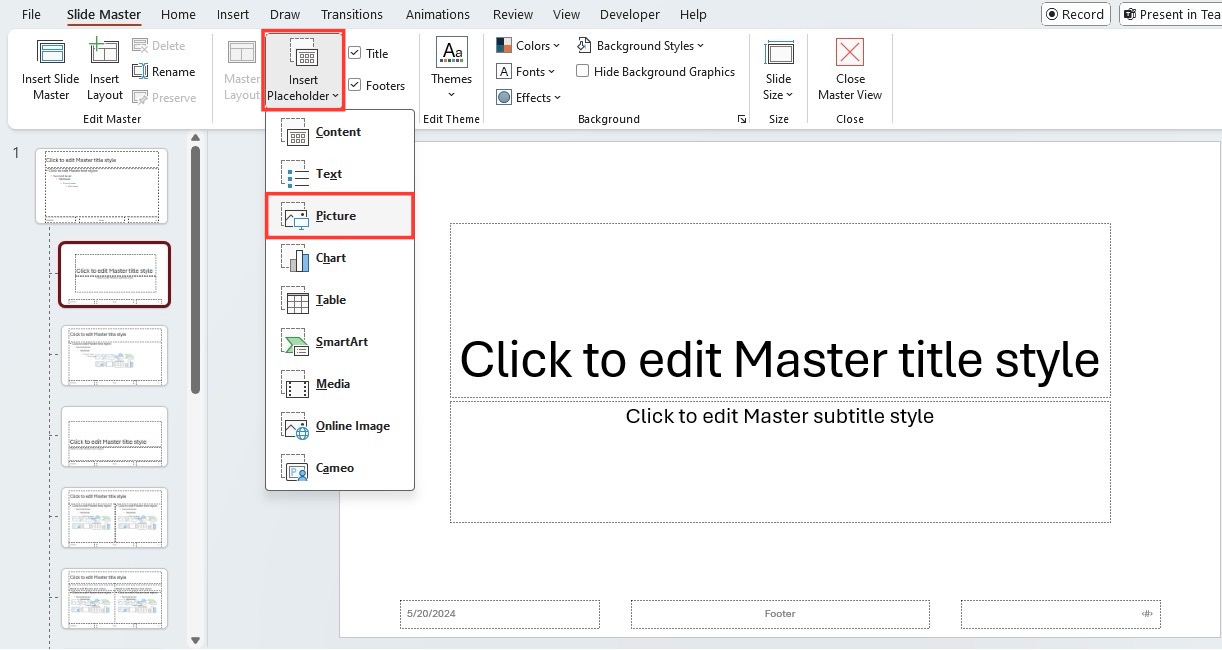Click the date placeholder 5/20/2024

coord(500,614)
